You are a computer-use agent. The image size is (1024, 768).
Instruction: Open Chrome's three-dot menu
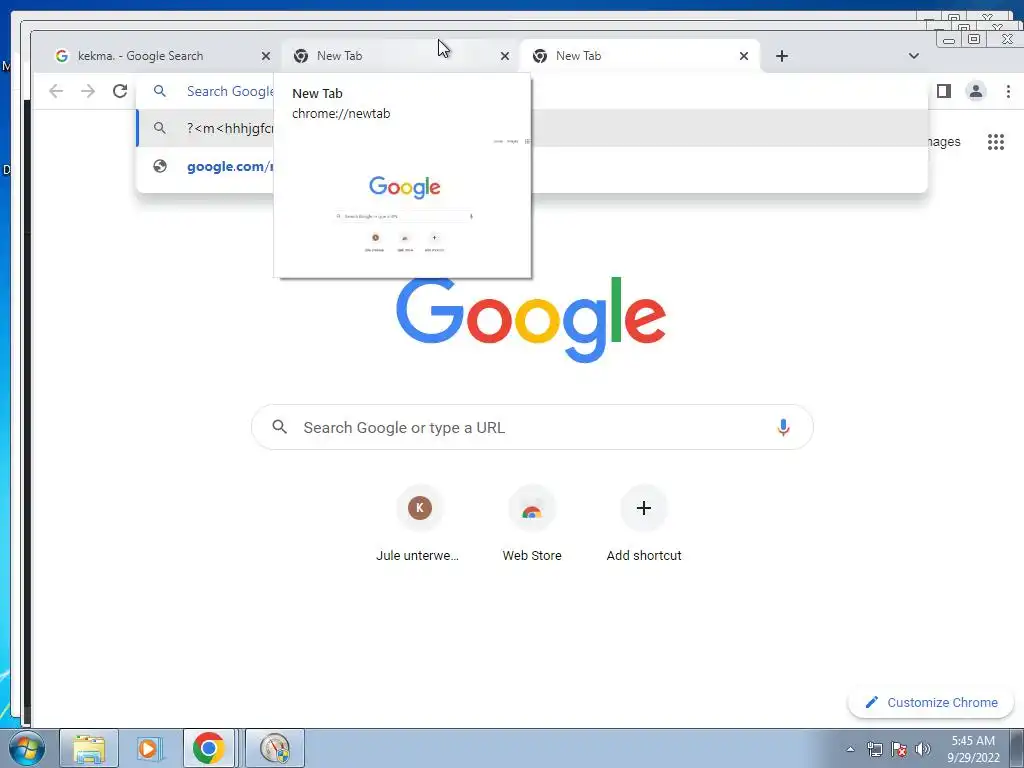[1008, 91]
